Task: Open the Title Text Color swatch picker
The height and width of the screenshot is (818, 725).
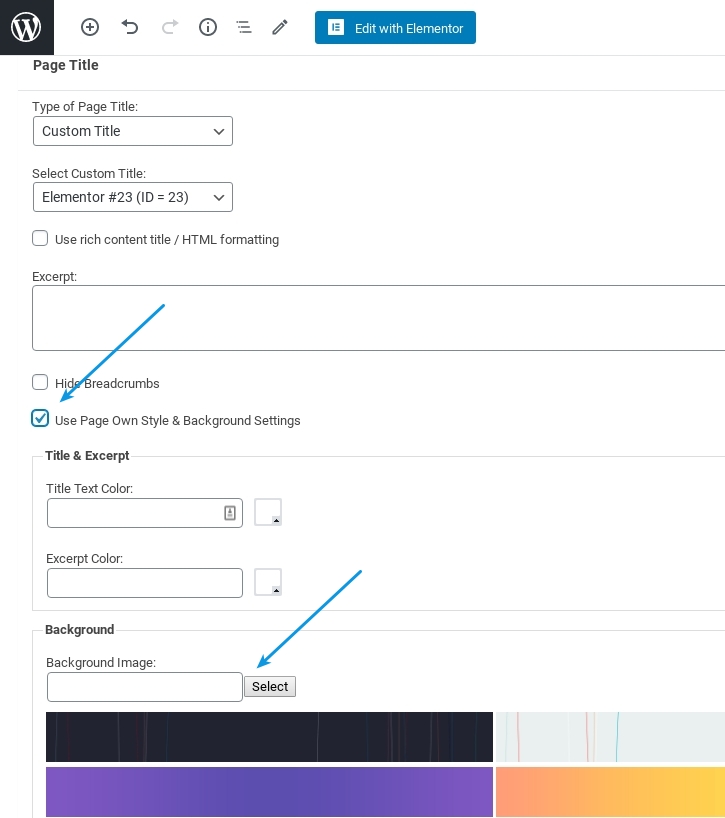Action: click(268, 512)
